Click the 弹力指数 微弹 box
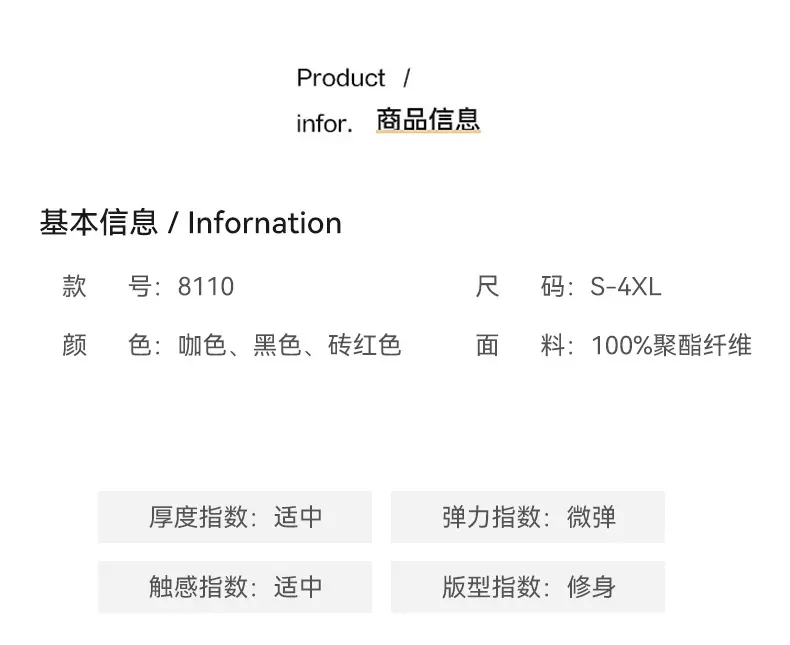The width and height of the screenshot is (790, 645). (x=528, y=517)
